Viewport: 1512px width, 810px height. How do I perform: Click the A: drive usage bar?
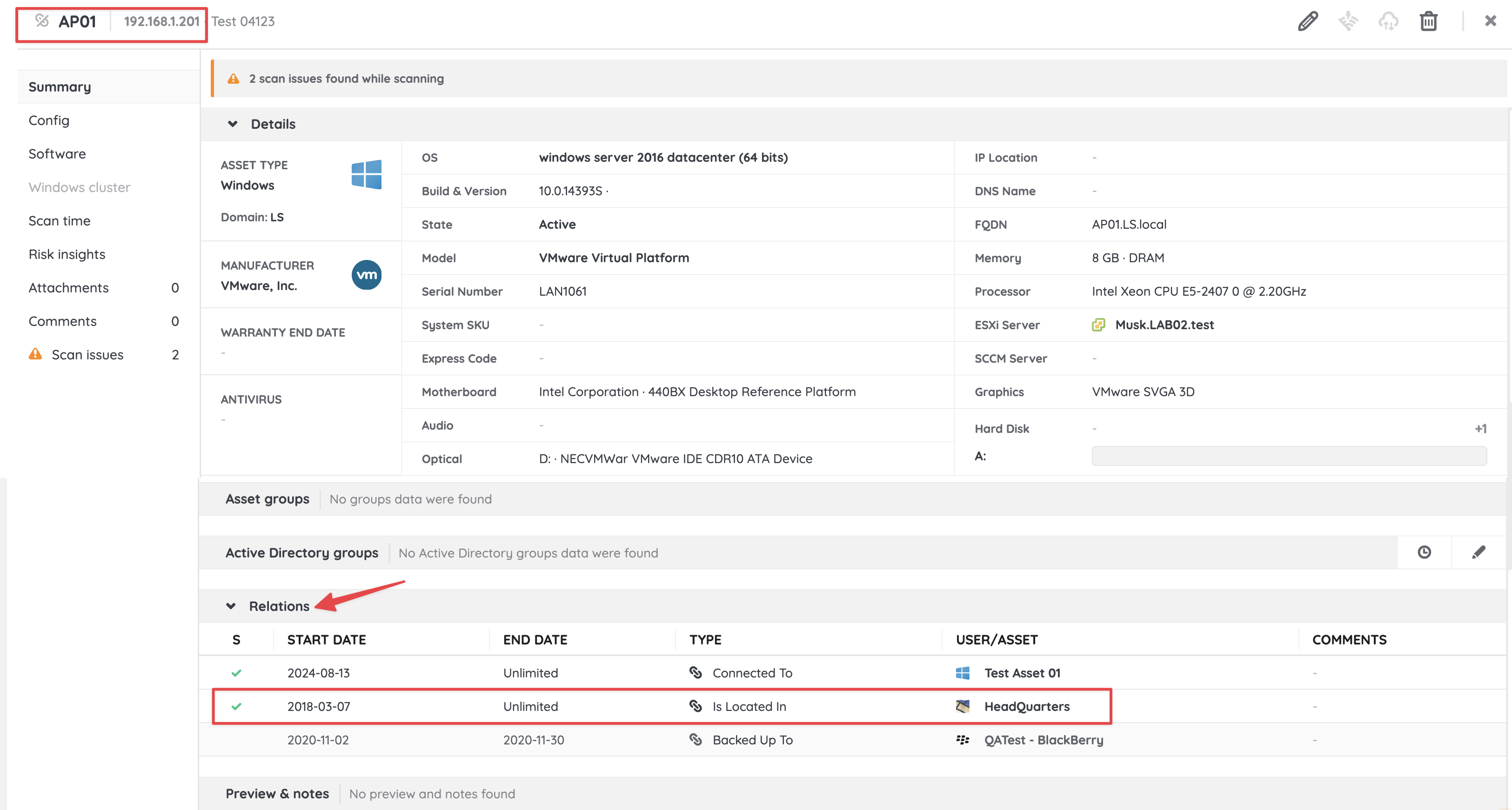click(1289, 456)
